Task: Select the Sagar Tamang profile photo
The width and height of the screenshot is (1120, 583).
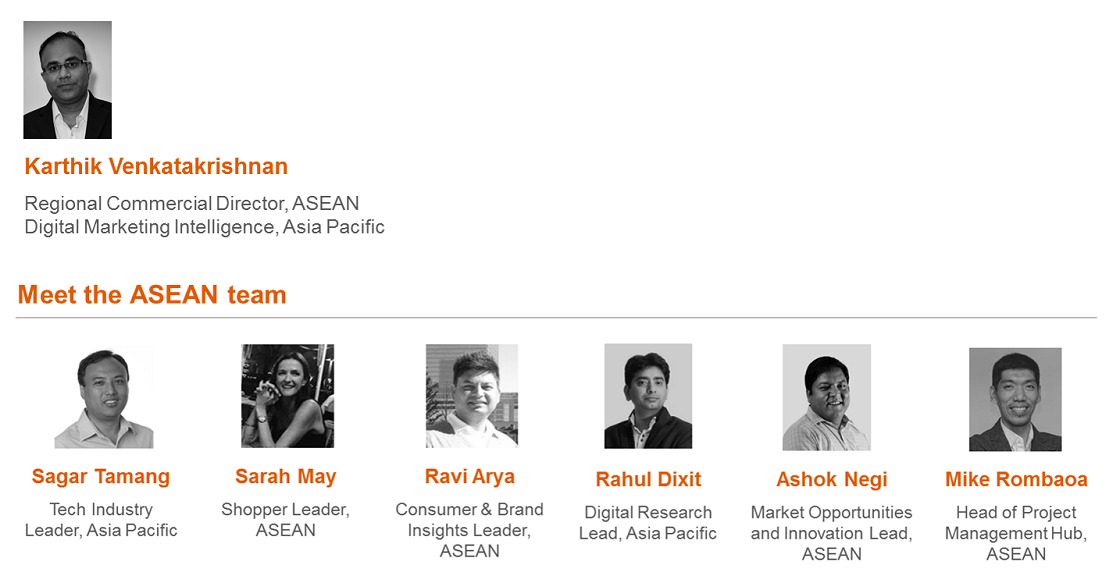Action: pyautogui.click(x=104, y=398)
